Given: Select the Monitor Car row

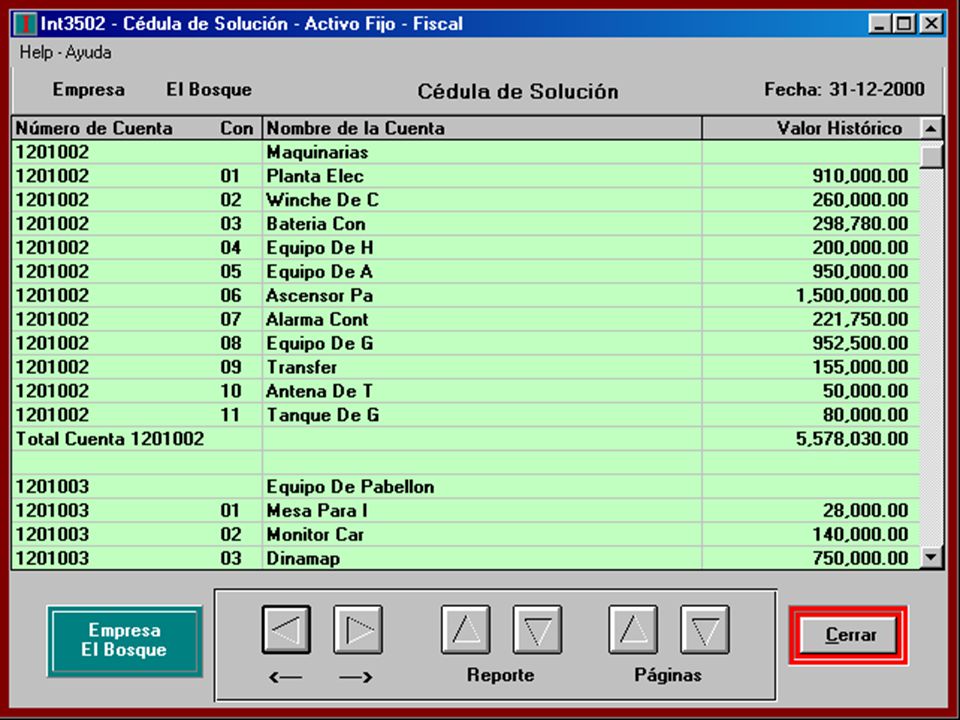Looking at the screenshot, I should pyautogui.click(x=466, y=534).
